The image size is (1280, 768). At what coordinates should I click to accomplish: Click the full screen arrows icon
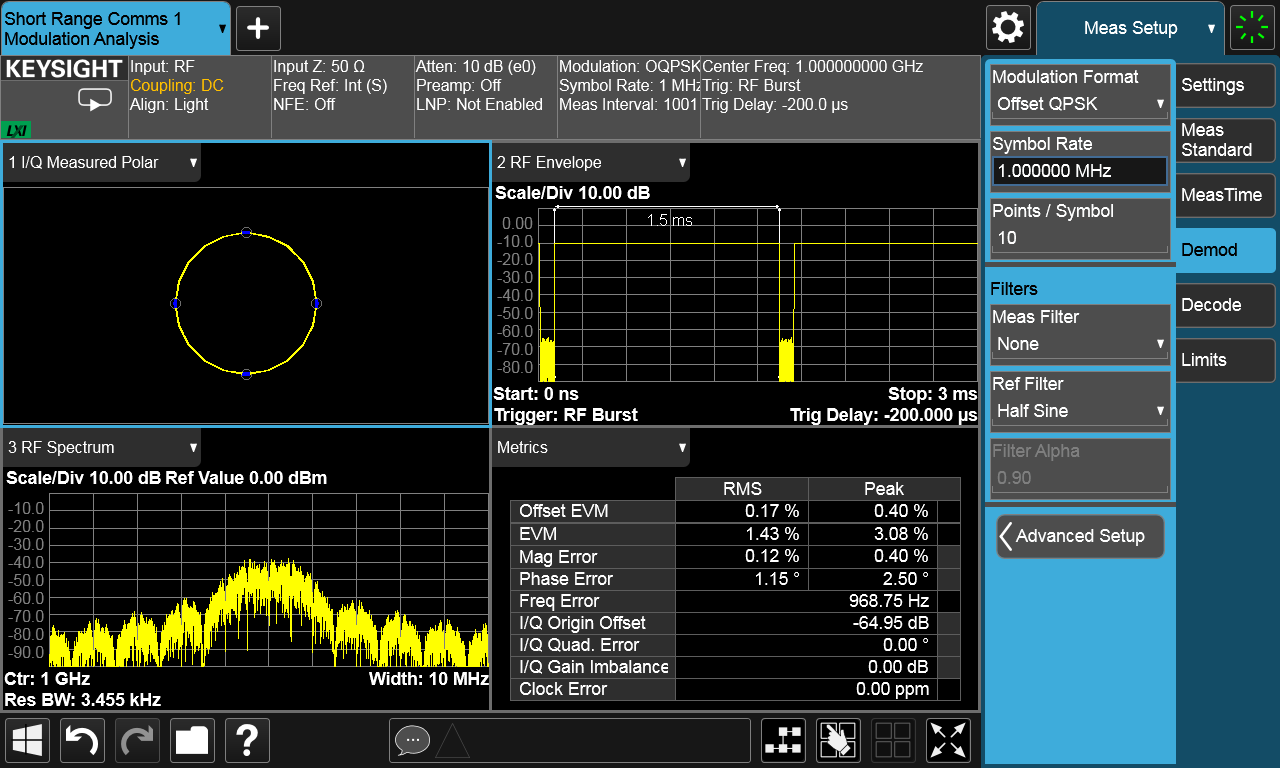coord(949,740)
